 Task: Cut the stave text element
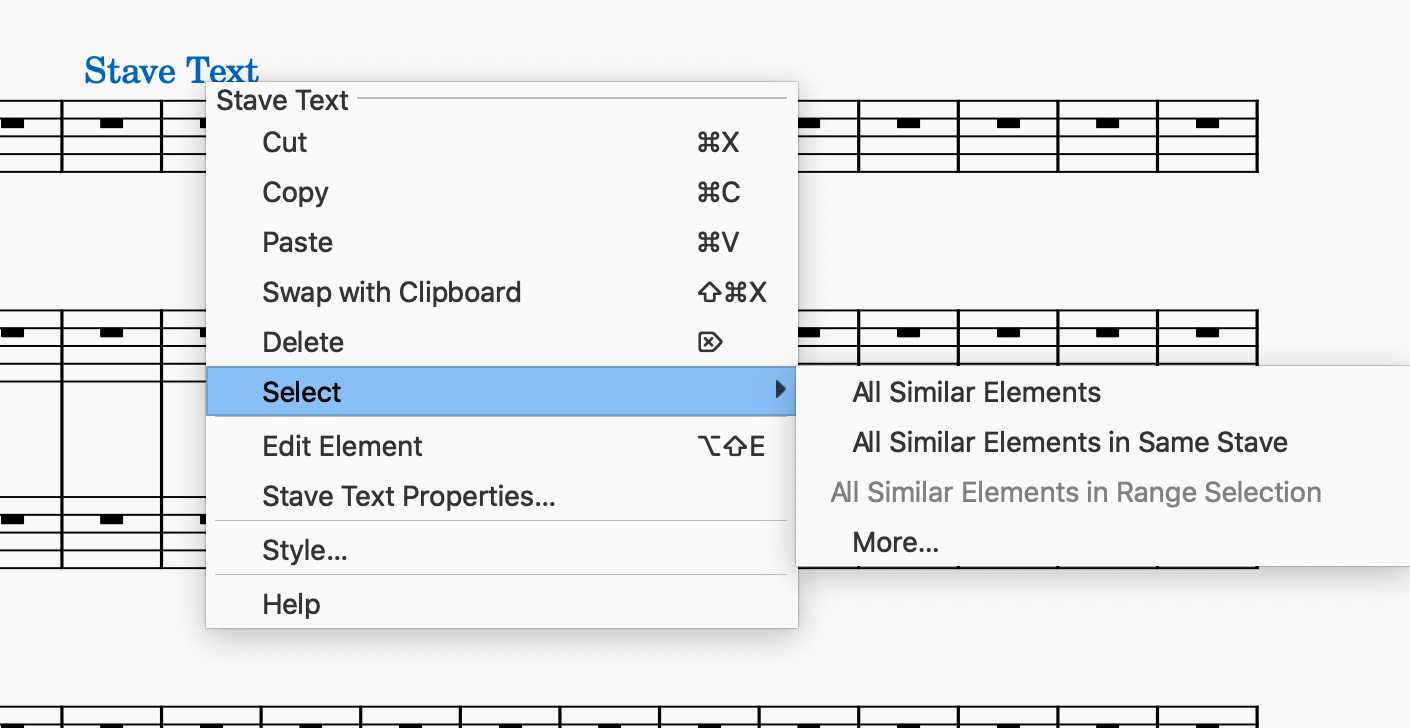(x=283, y=142)
